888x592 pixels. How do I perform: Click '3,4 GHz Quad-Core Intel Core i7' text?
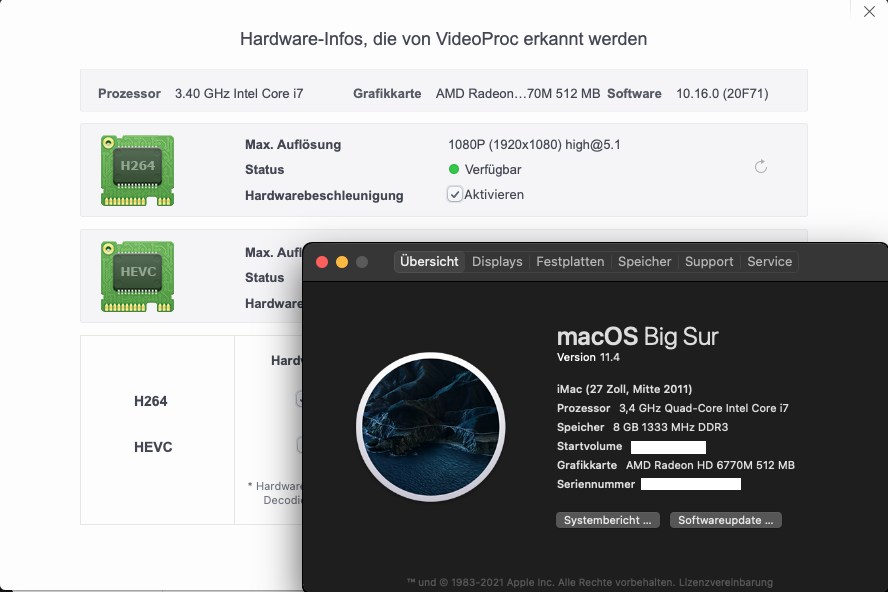click(x=703, y=408)
